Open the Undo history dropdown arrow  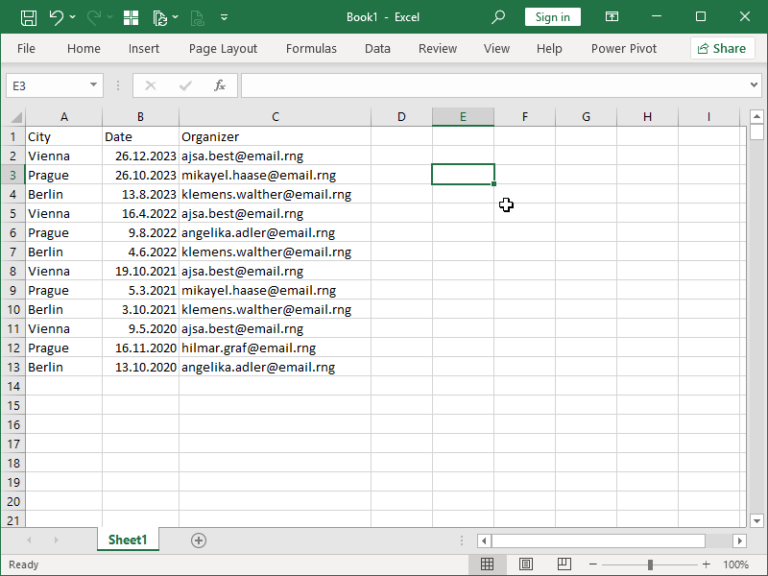pos(75,17)
